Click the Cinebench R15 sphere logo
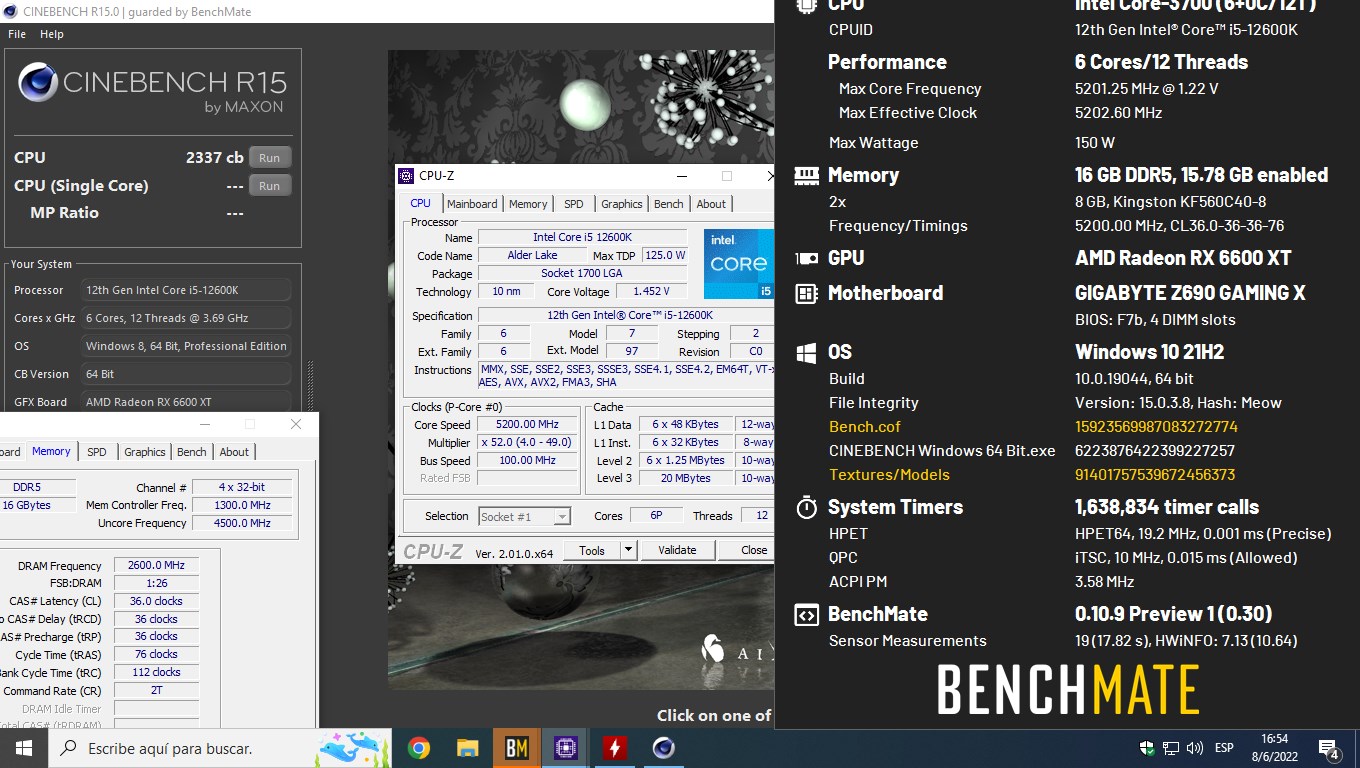 (37, 82)
